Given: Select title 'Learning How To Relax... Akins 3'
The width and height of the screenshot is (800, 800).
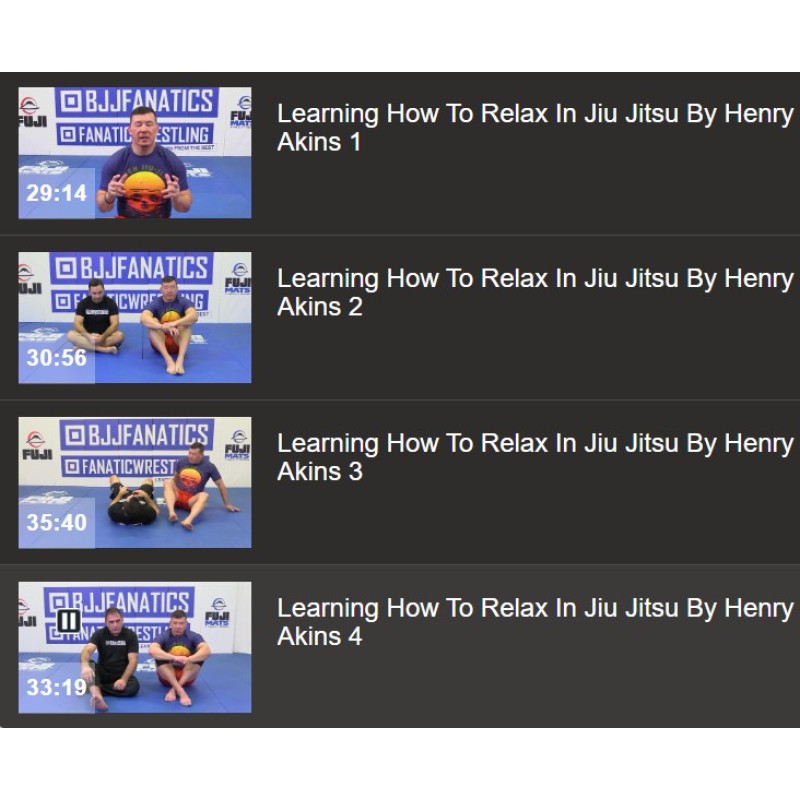Looking at the screenshot, I should coord(535,457).
